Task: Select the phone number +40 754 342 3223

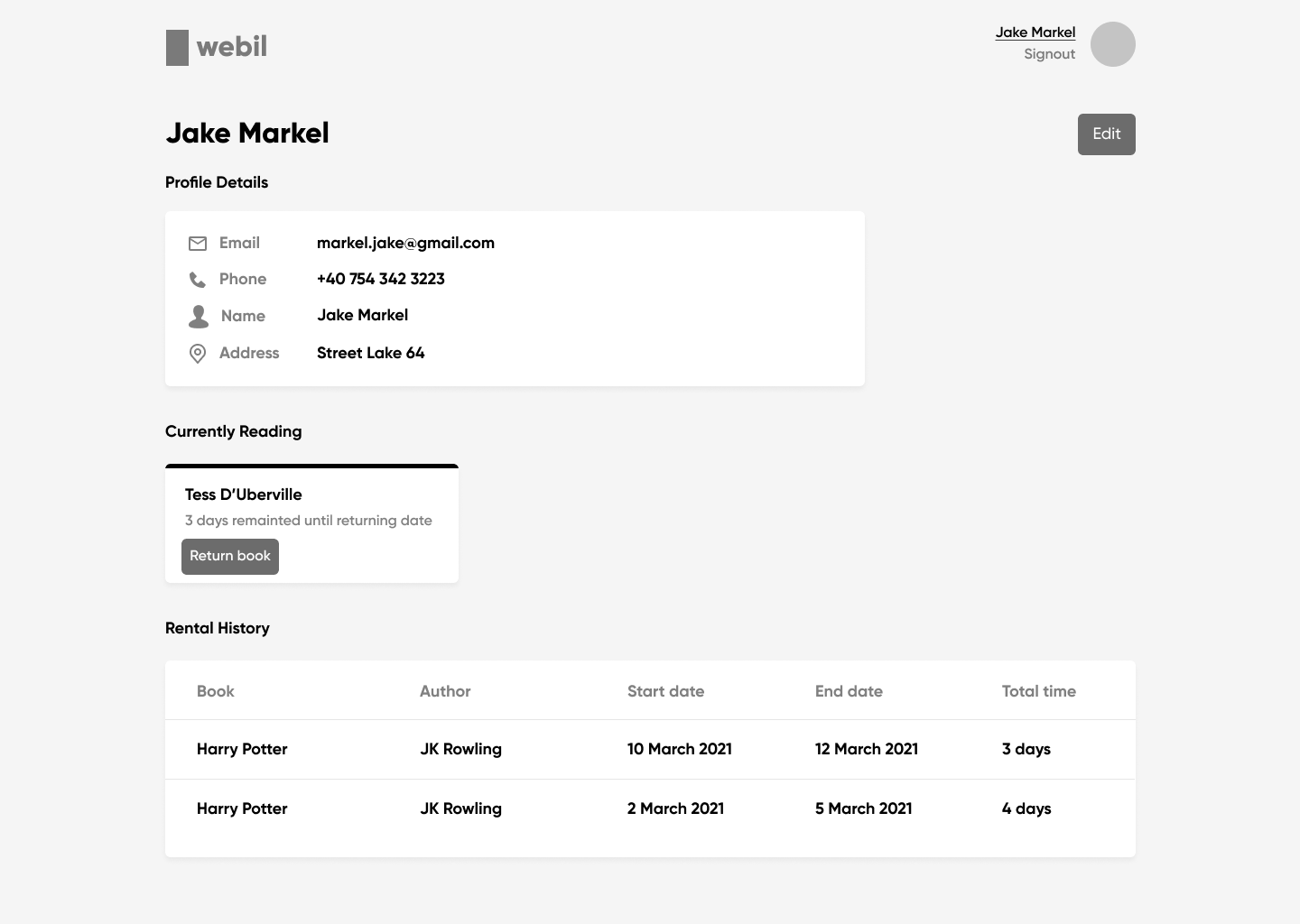Action: (381, 279)
